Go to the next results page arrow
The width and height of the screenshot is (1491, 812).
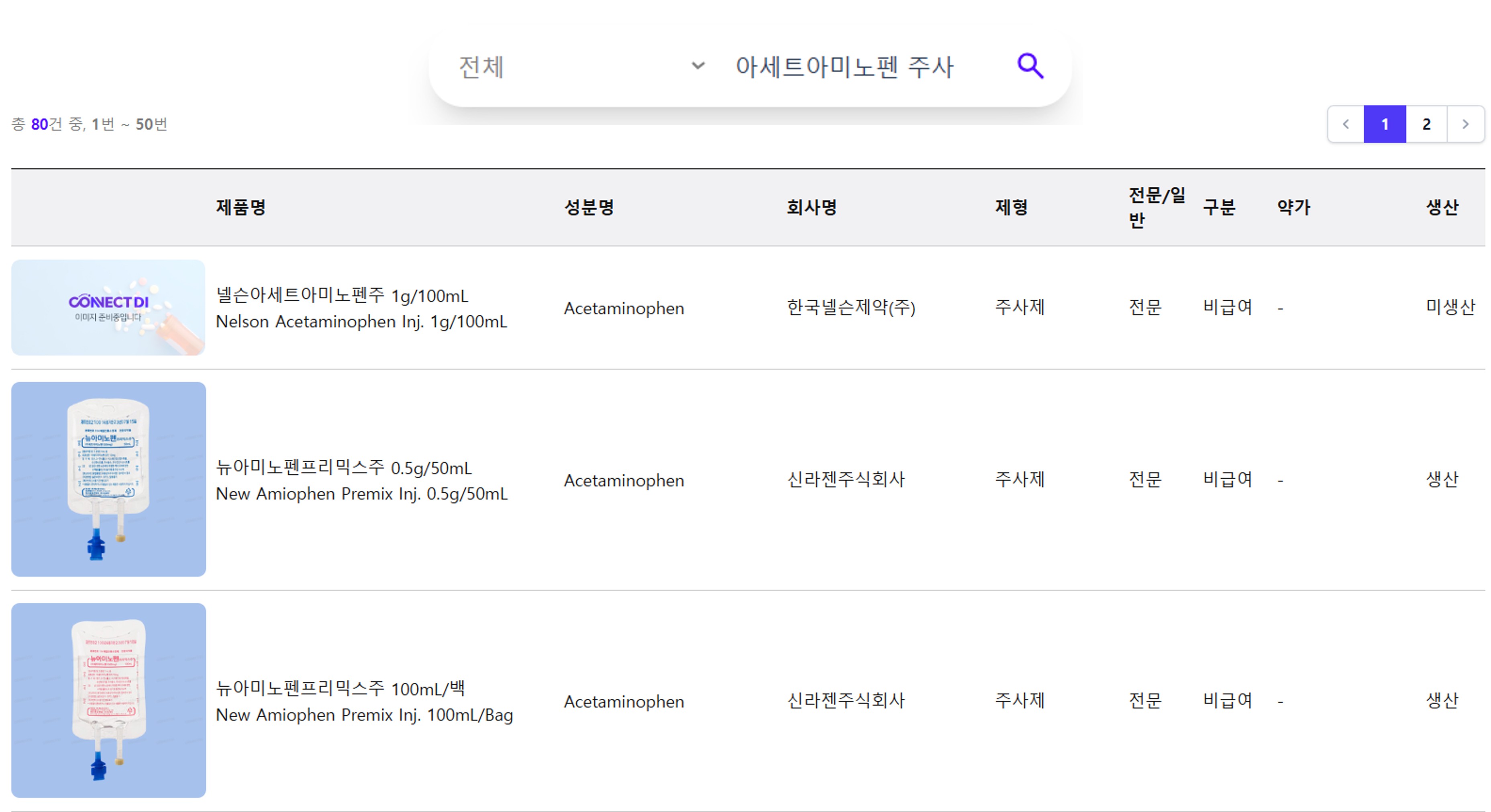coord(1466,124)
